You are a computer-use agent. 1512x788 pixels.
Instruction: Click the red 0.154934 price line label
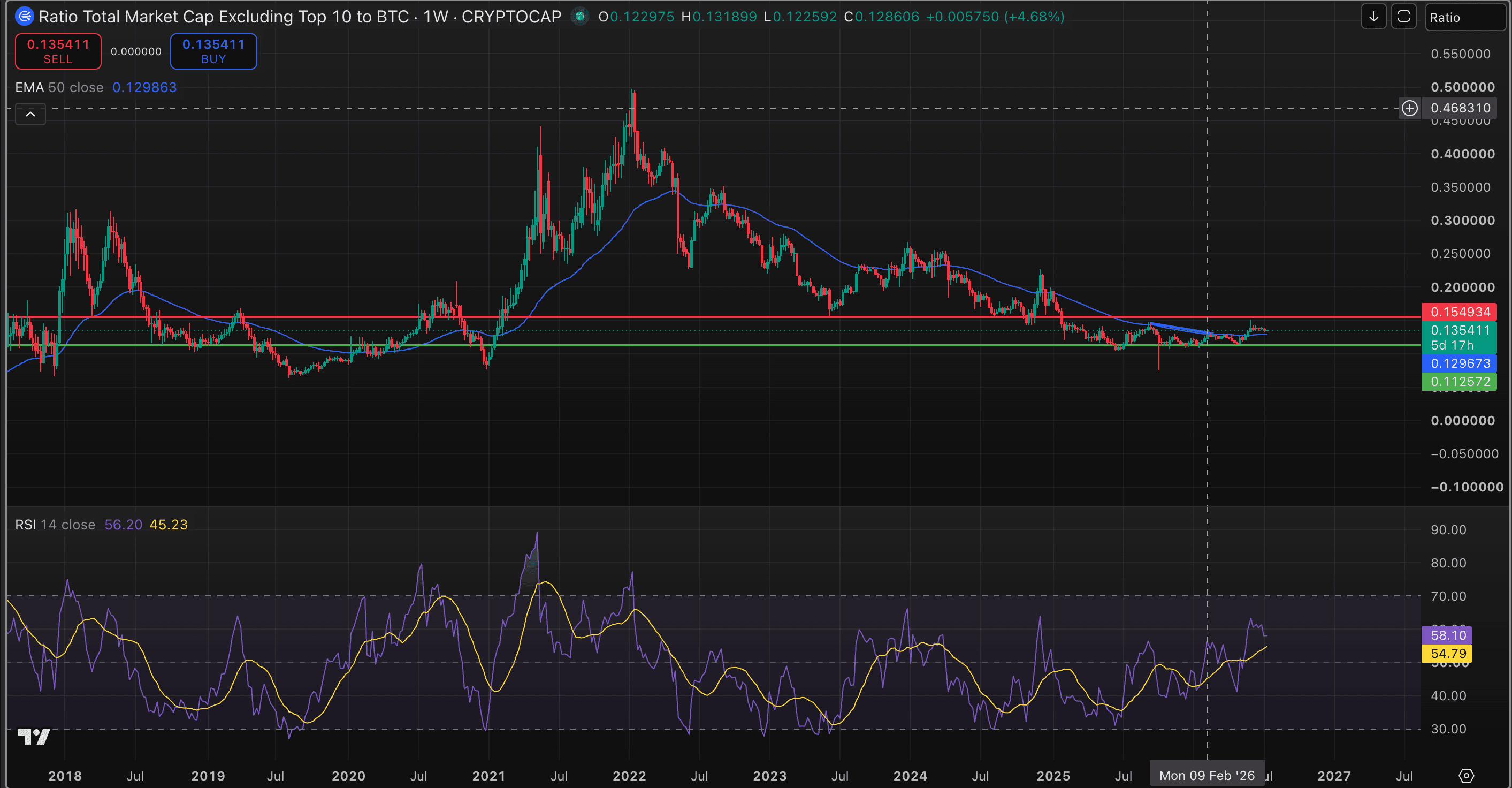point(1460,312)
